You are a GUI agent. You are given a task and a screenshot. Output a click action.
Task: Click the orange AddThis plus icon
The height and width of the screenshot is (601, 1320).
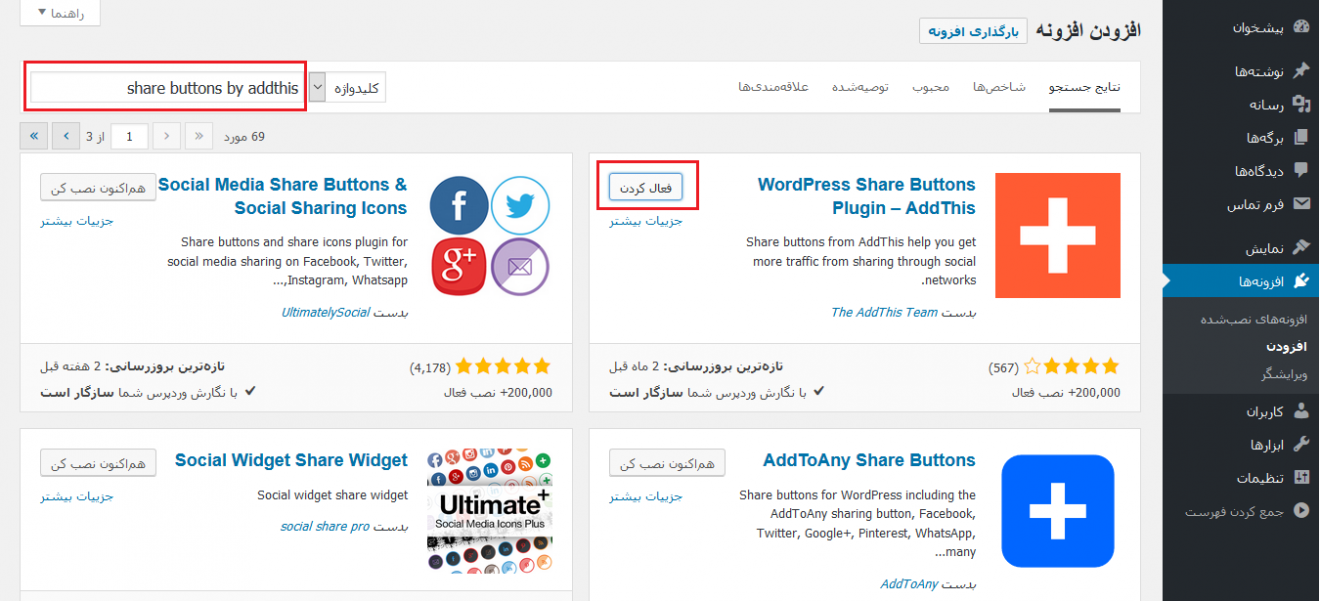click(1057, 235)
